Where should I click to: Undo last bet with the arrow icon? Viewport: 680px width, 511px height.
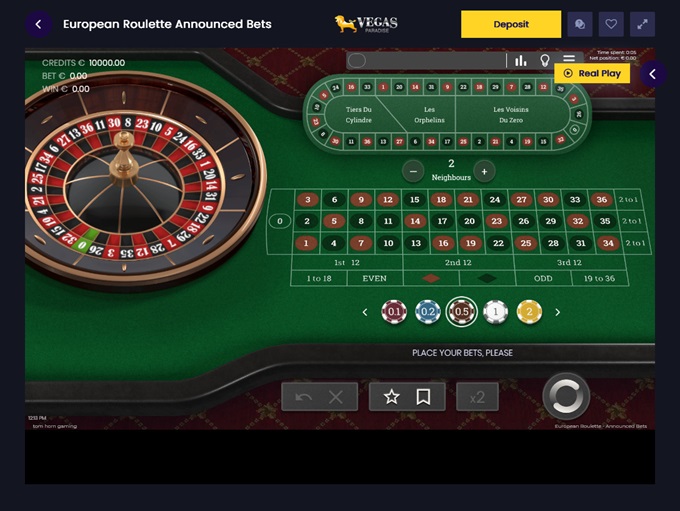coord(304,397)
